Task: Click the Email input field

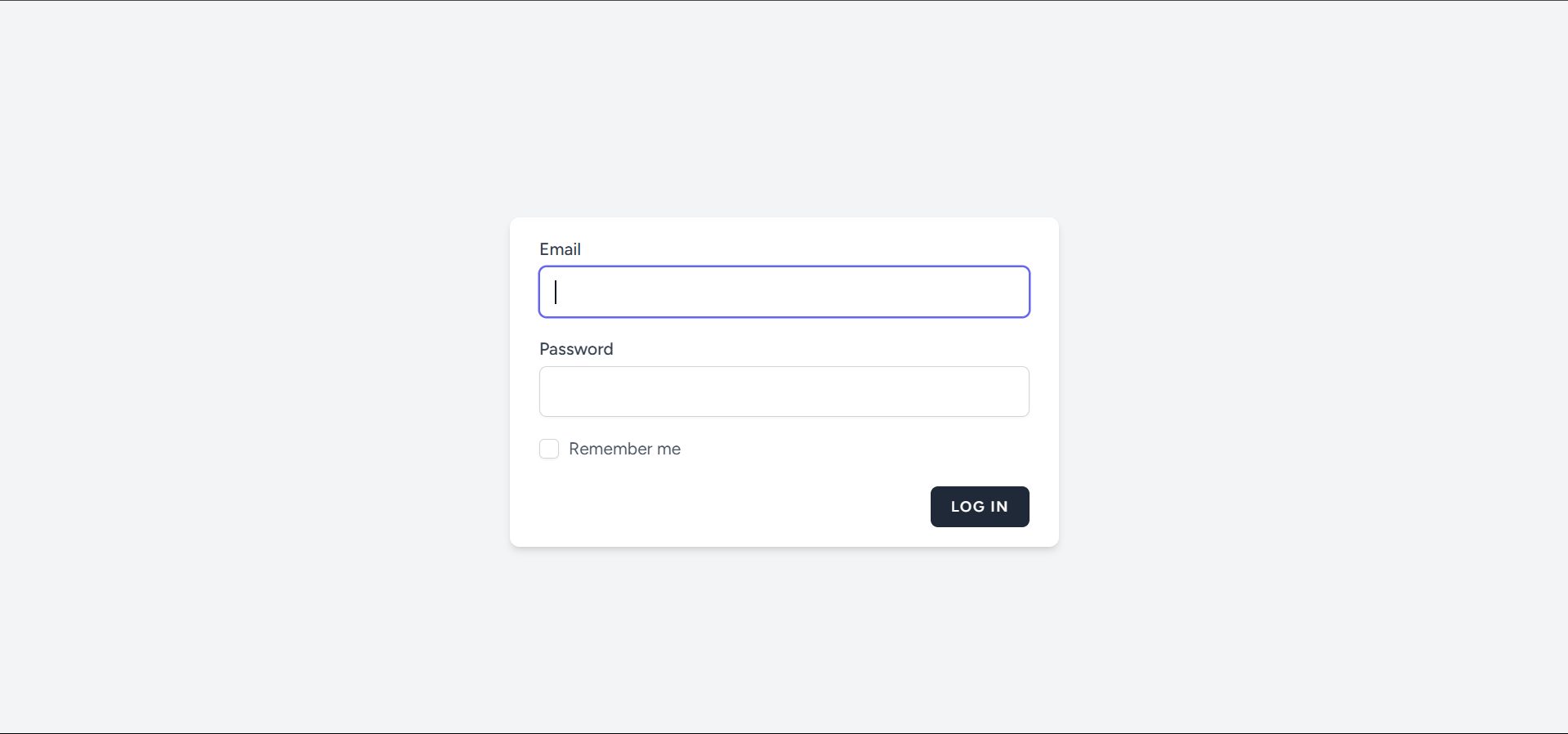Action: point(784,292)
